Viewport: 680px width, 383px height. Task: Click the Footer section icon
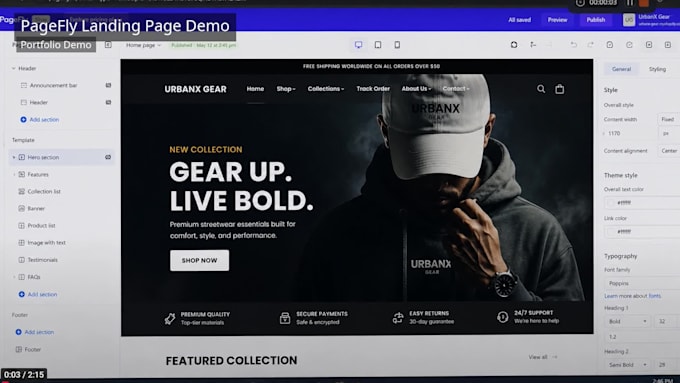click(x=19, y=349)
